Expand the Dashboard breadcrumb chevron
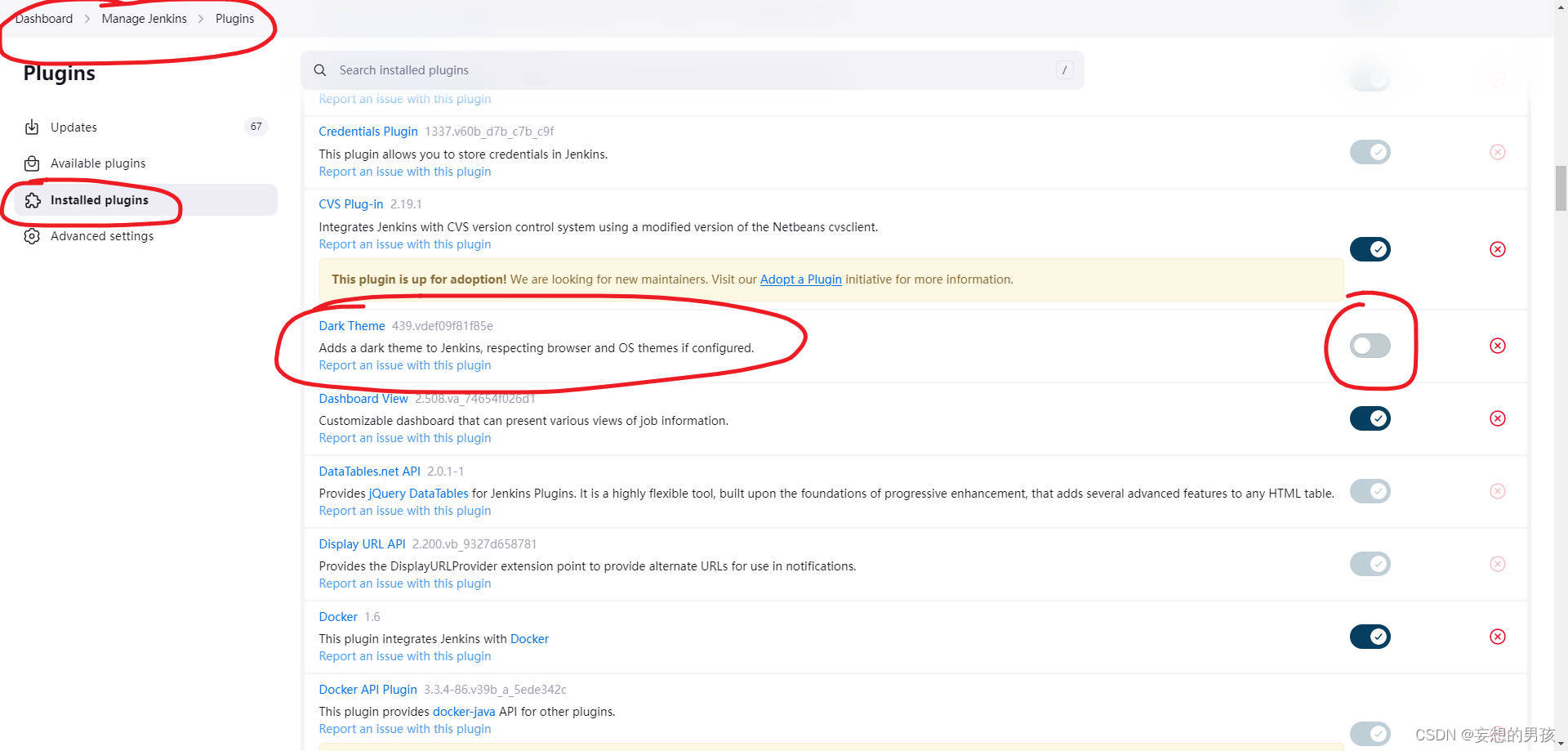This screenshot has width=1568, height=751. pos(87,19)
